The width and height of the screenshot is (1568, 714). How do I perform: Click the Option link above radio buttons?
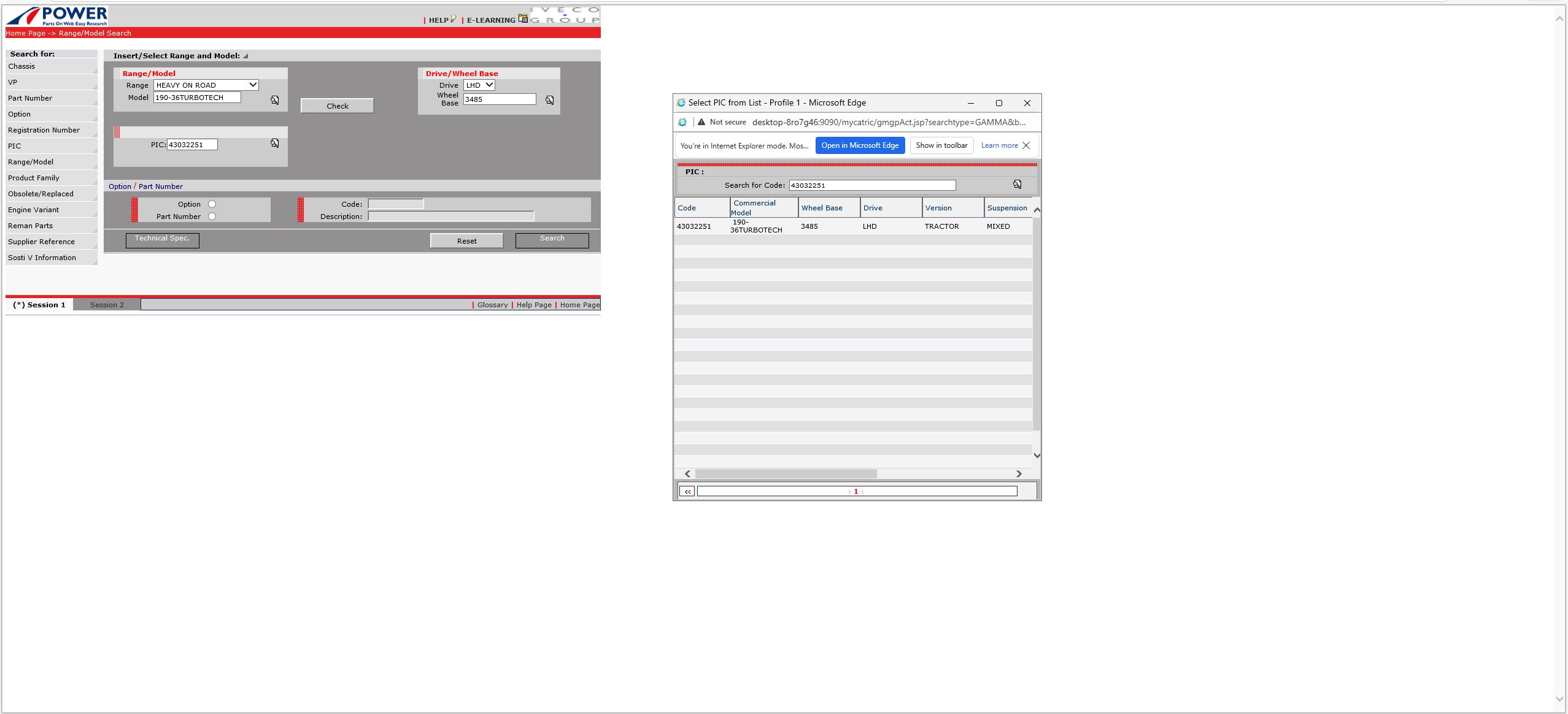[x=120, y=186]
